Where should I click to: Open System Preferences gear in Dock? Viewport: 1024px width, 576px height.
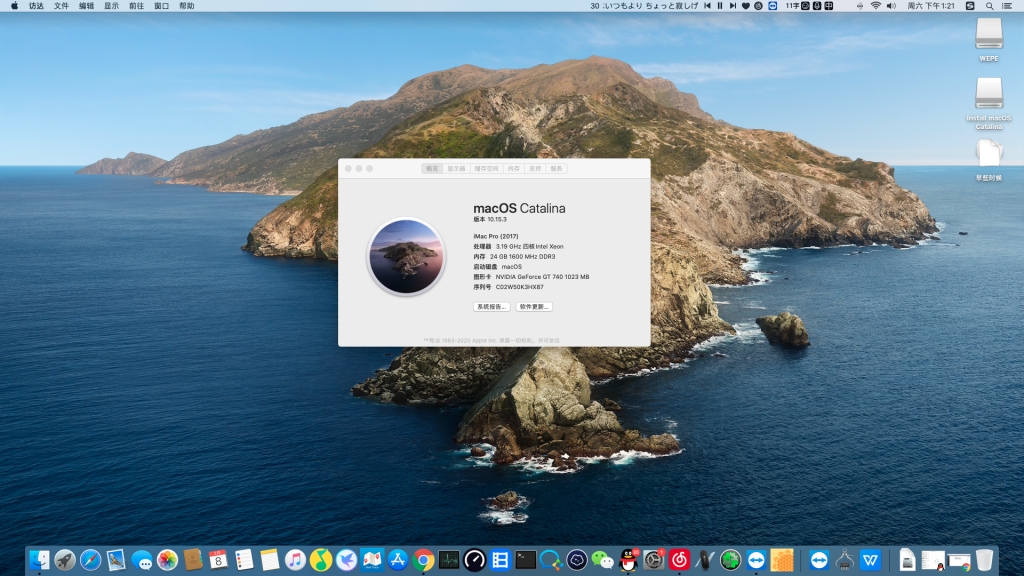point(654,560)
